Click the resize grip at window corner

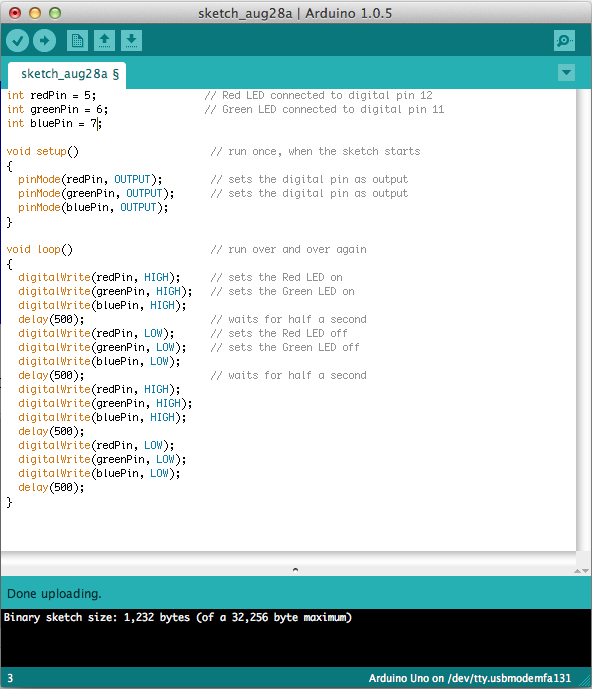pos(585,682)
